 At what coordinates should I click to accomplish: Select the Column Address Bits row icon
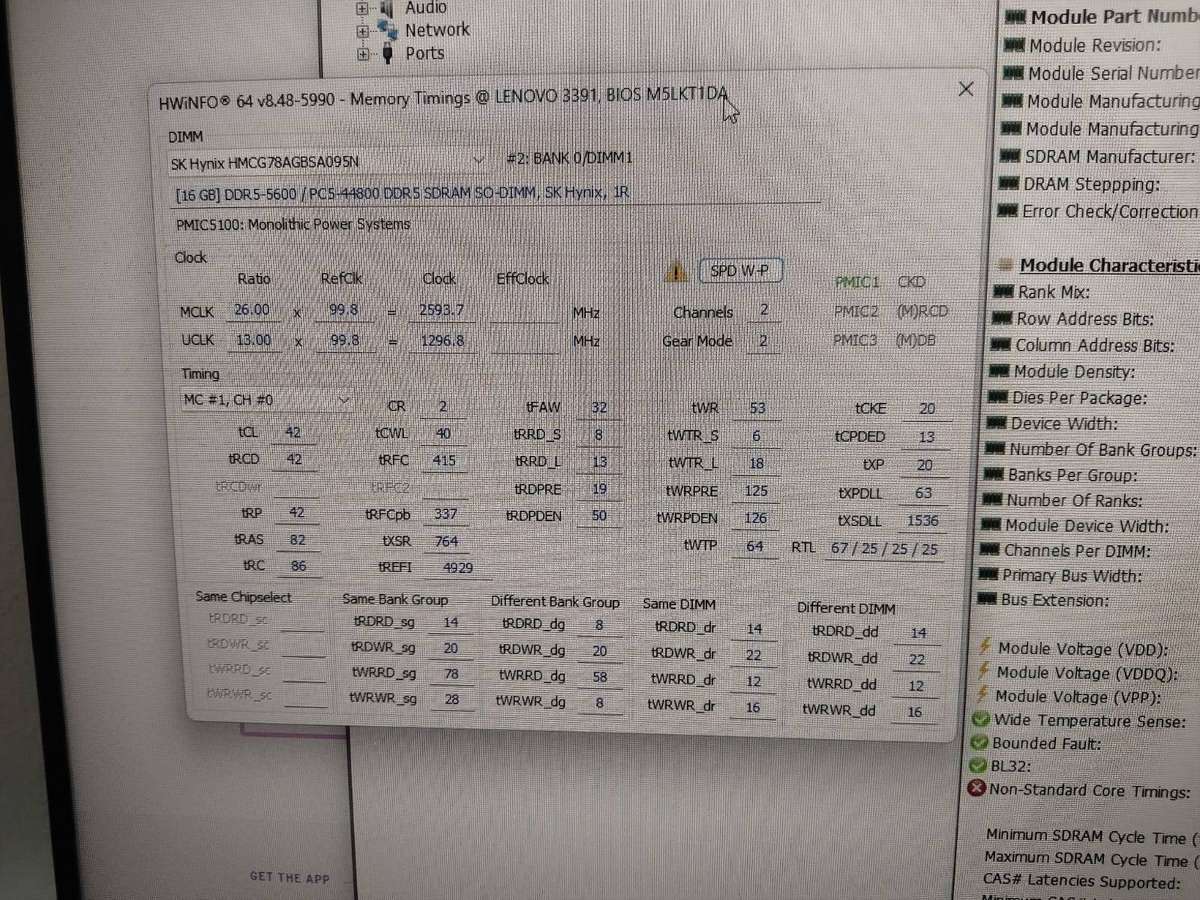pyautogui.click(x=1002, y=345)
